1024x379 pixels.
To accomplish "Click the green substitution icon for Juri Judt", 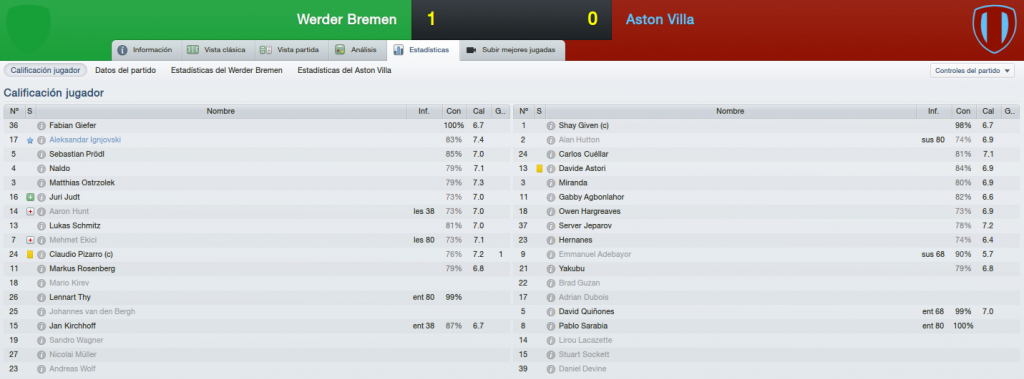I will click(30, 197).
